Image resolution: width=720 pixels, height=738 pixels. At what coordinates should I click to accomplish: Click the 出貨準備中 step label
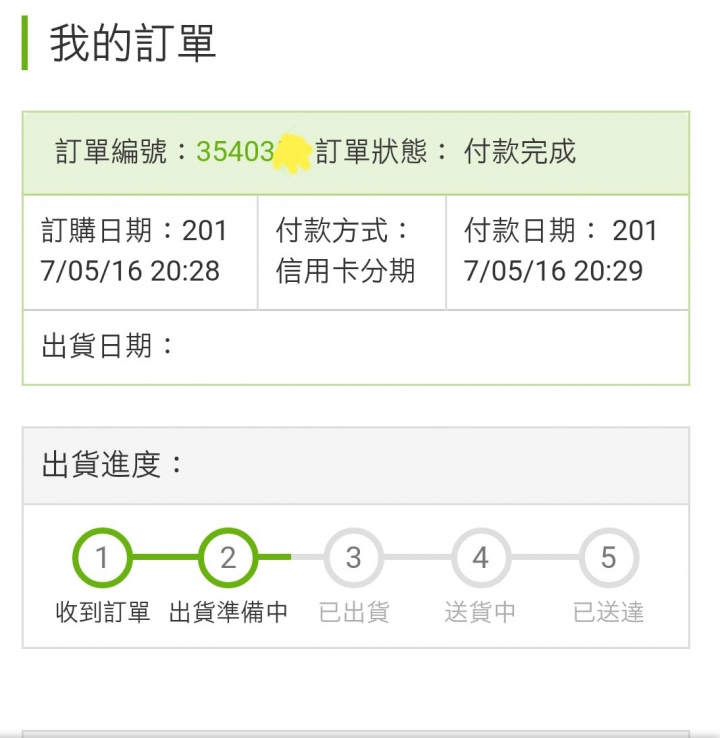point(228,612)
